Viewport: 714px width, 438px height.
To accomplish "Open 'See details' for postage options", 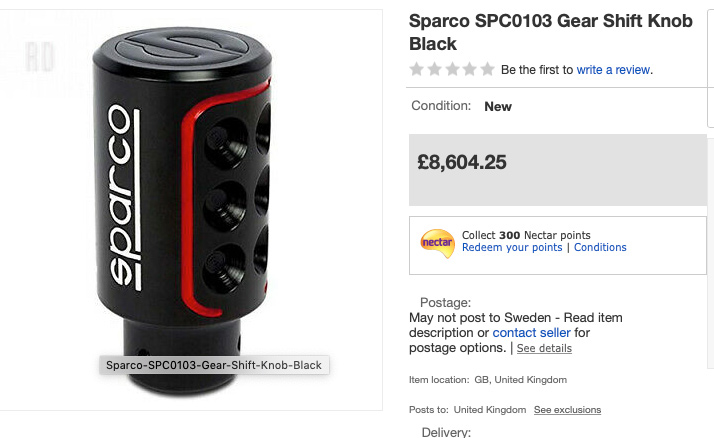I will [x=544, y=349].
